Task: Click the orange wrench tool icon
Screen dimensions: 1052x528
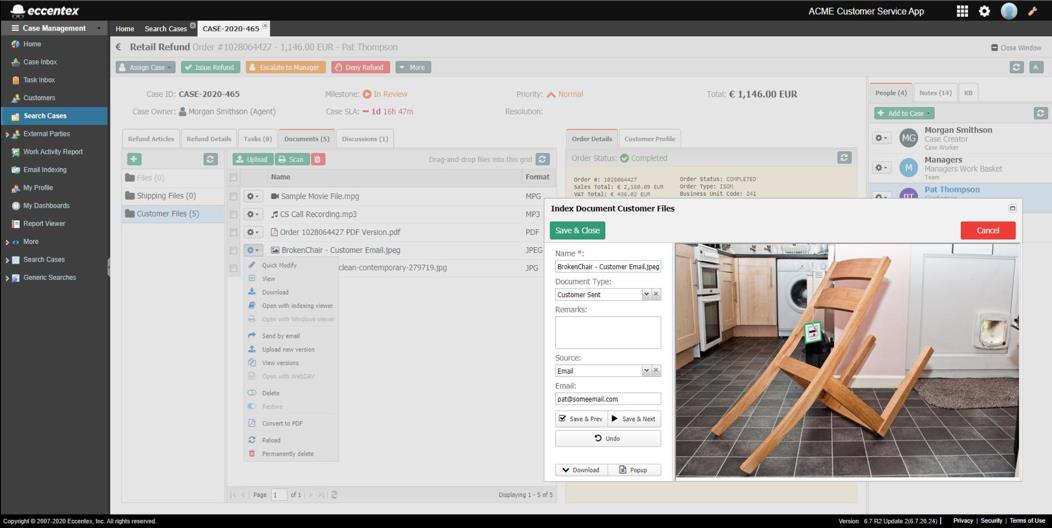Action: [1033, 11]
